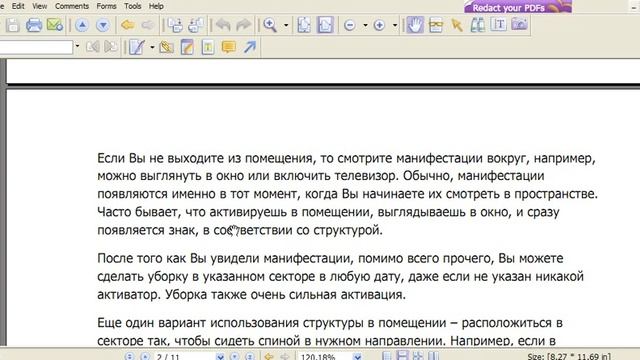Select the blue arrow drawing tool
The image size is (640, 360).
(249, 47)
